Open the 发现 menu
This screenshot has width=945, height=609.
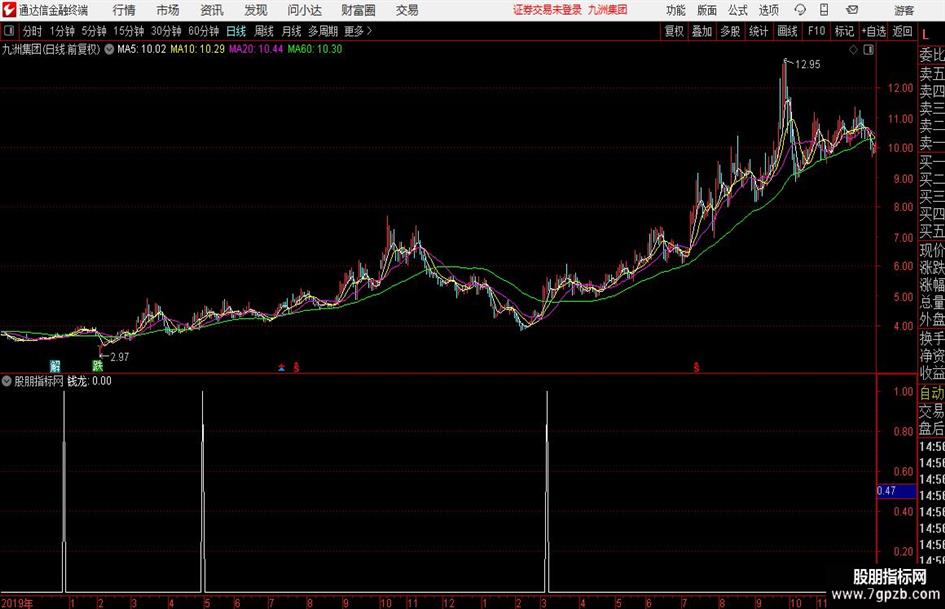click(256, 10)
